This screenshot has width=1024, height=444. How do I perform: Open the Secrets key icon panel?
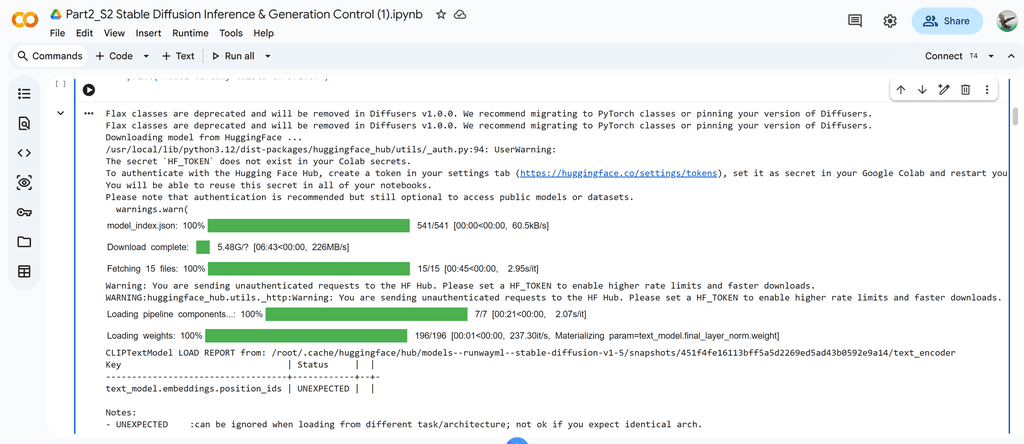pyautogui.click(x=24, y=212)
